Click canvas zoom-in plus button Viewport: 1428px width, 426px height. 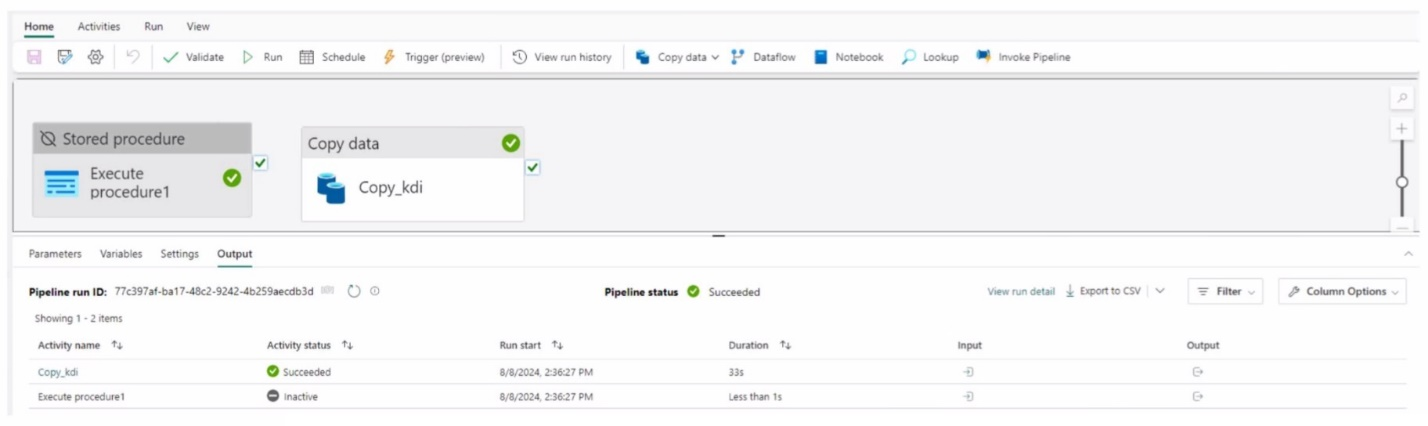(1402, 130)
